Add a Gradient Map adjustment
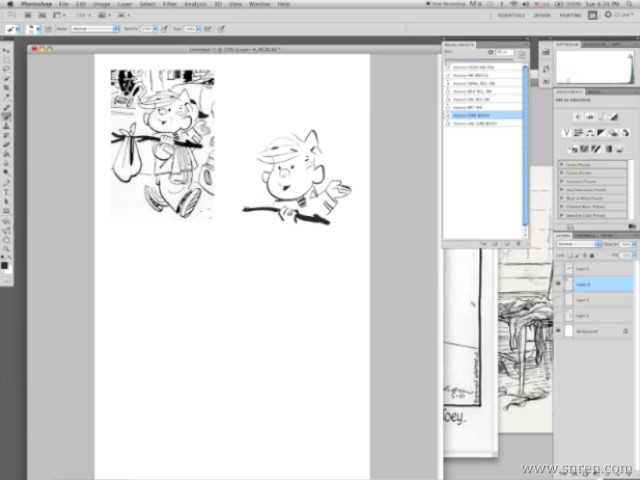 pos(608,149)
